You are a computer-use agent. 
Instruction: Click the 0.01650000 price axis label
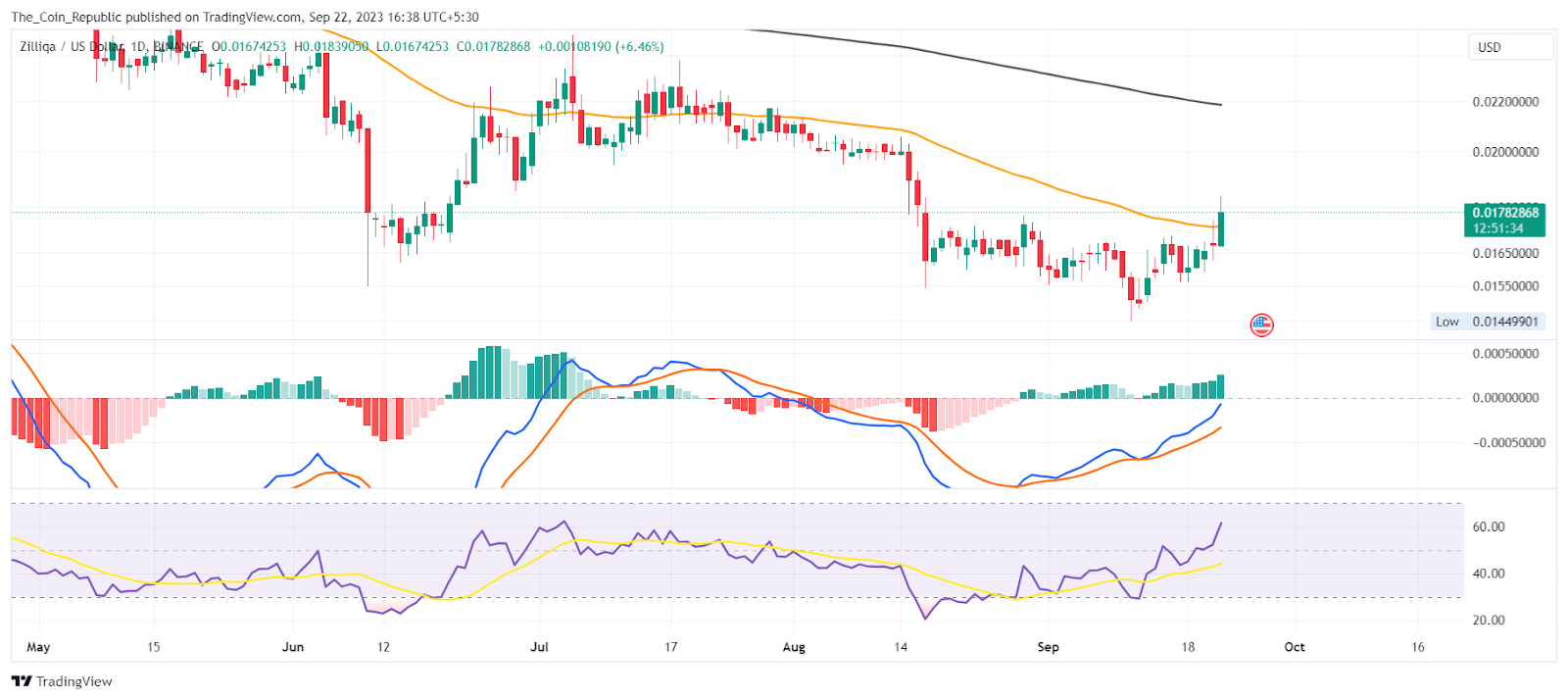pos(1505,253)
